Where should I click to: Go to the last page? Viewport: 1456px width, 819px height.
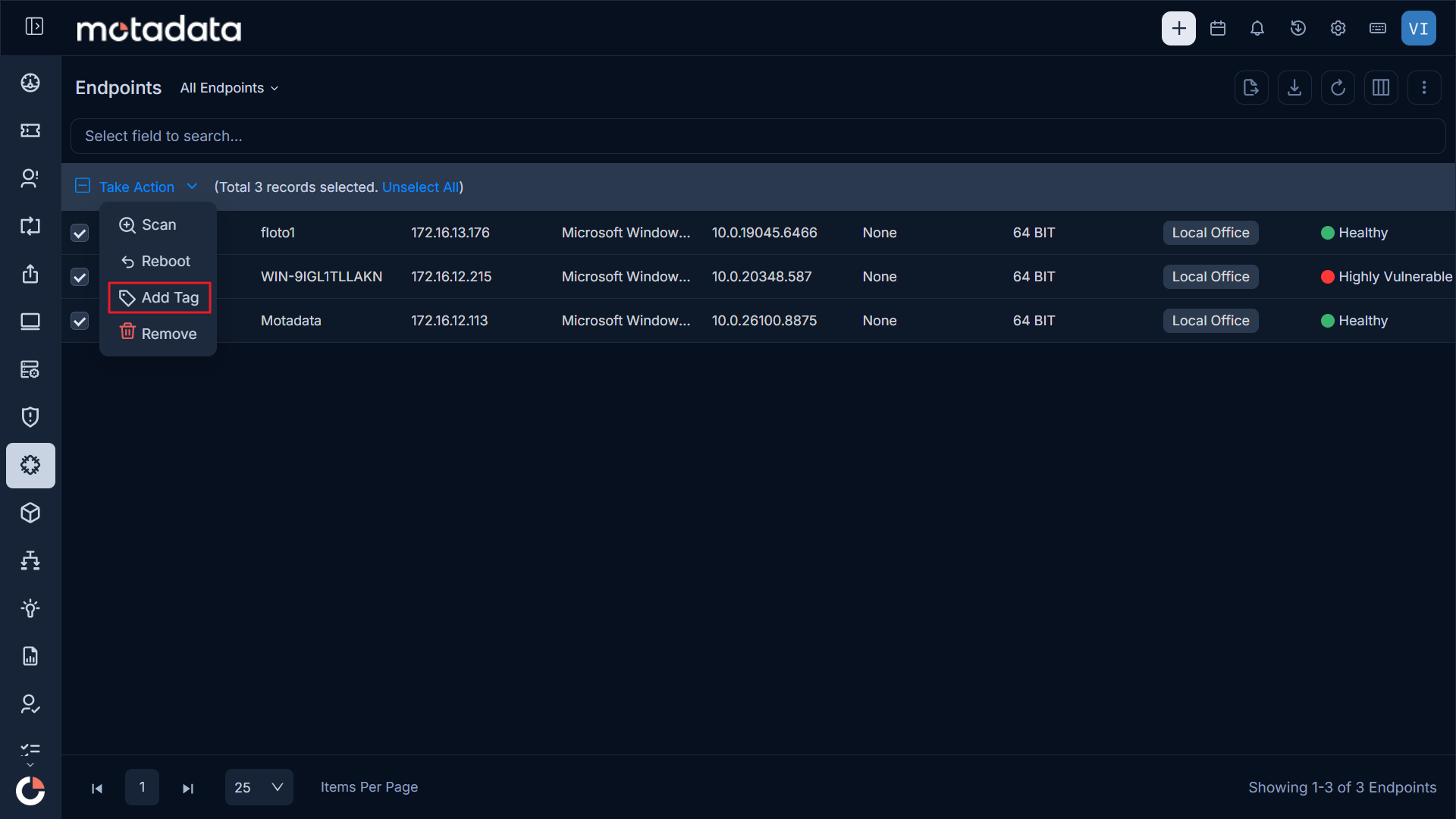point(188,788)
